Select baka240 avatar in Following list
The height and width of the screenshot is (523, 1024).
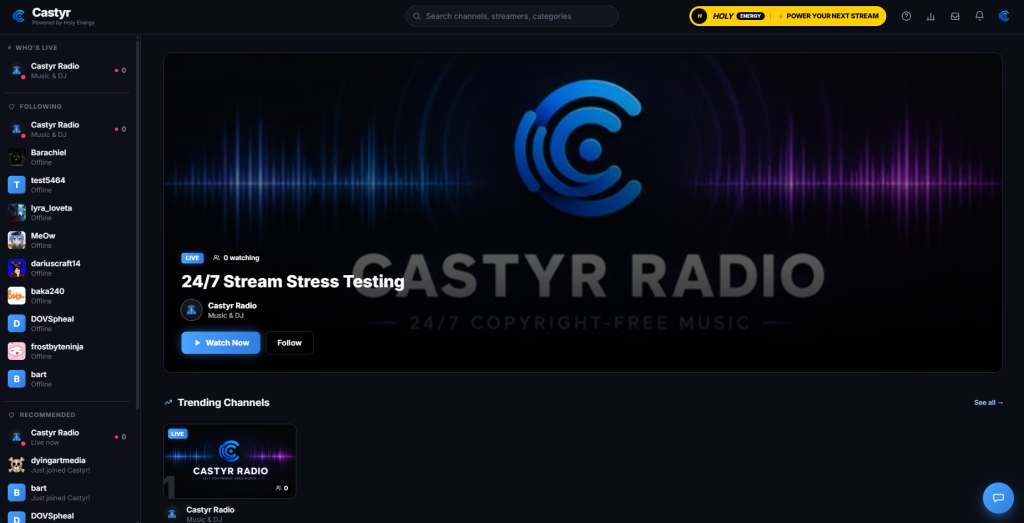pos(16,296)
